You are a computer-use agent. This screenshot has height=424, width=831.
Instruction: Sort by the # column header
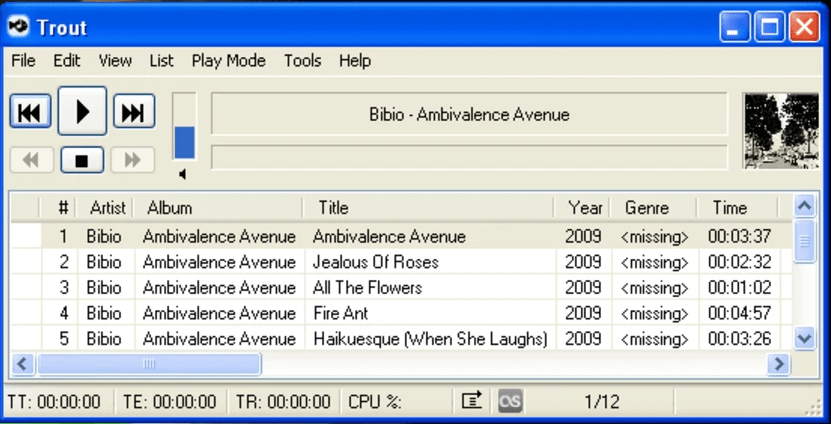click(x=58, y=207)
